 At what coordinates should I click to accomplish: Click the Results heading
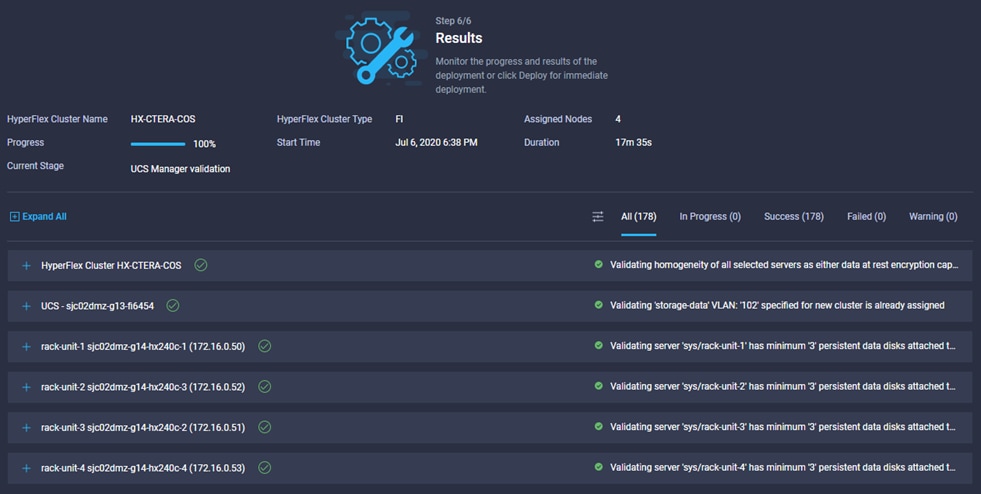point(459,38)
